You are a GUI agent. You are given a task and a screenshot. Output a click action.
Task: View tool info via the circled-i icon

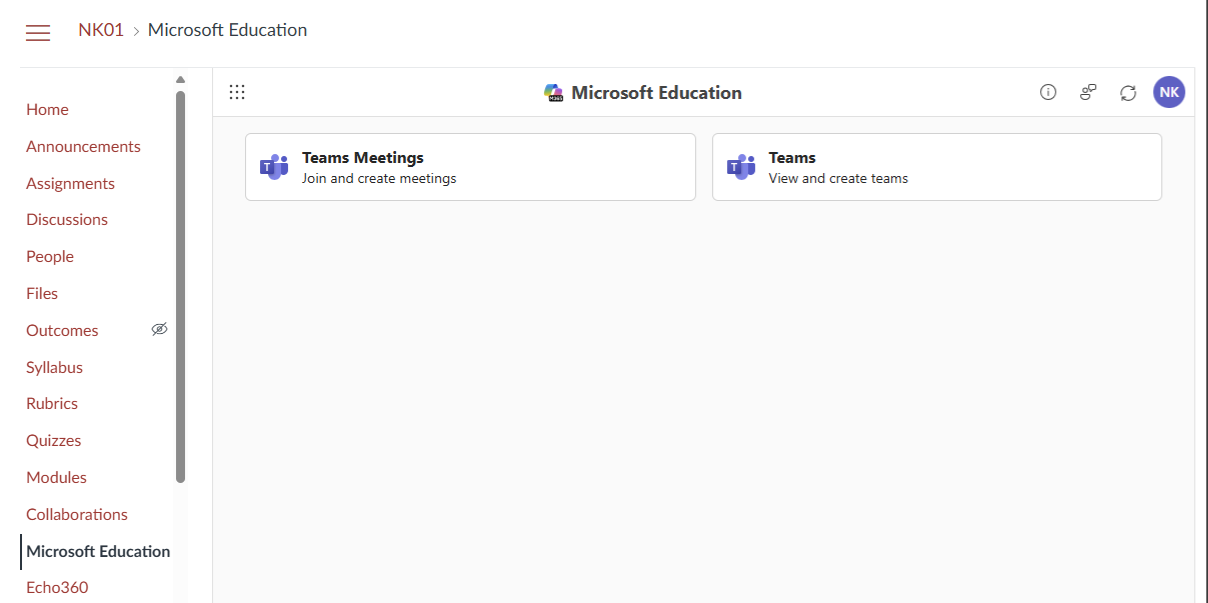(1047, 91)
